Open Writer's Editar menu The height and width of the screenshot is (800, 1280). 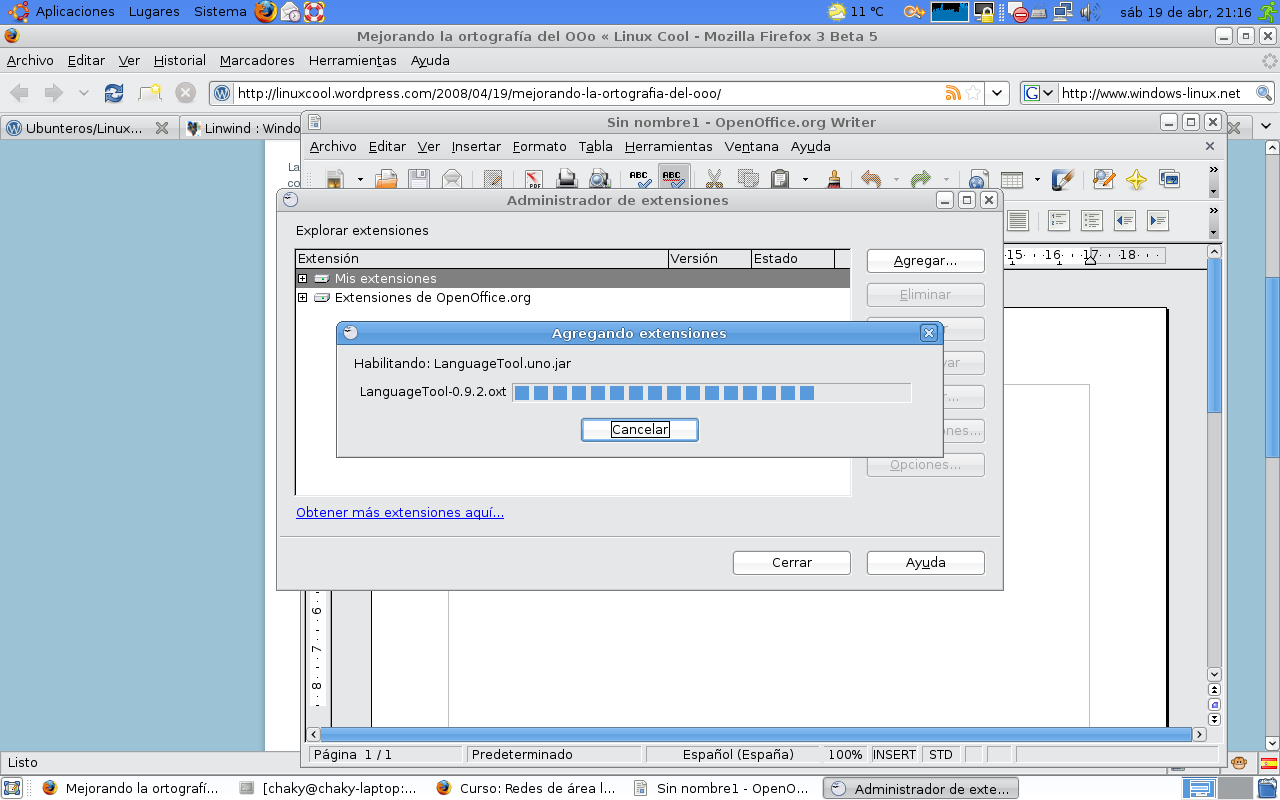[x=387, y=147]
